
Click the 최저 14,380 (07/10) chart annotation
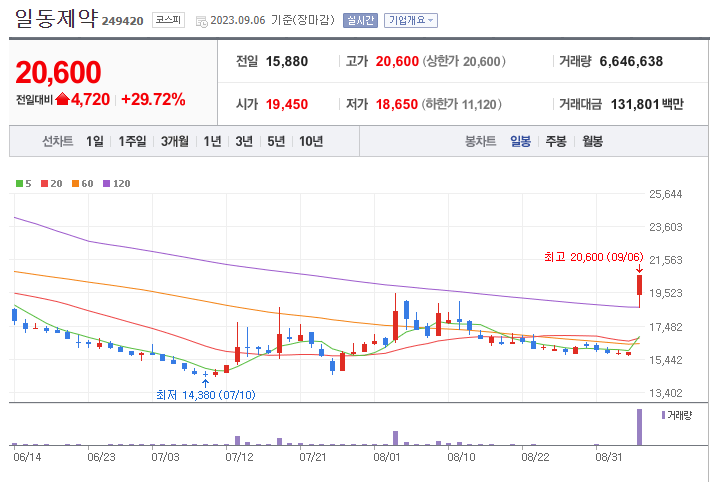(x=206, y=395)
